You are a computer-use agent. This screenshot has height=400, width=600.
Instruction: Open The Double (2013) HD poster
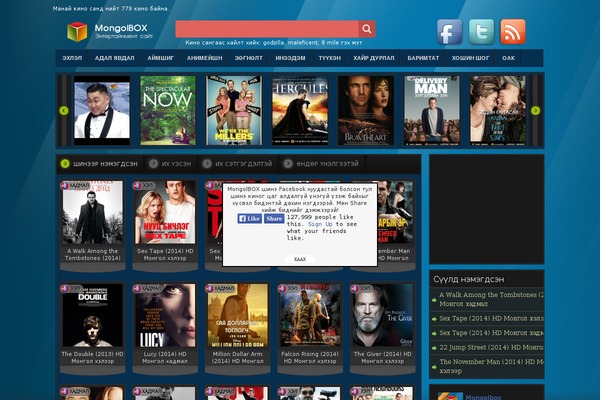(x=93, y=315)
